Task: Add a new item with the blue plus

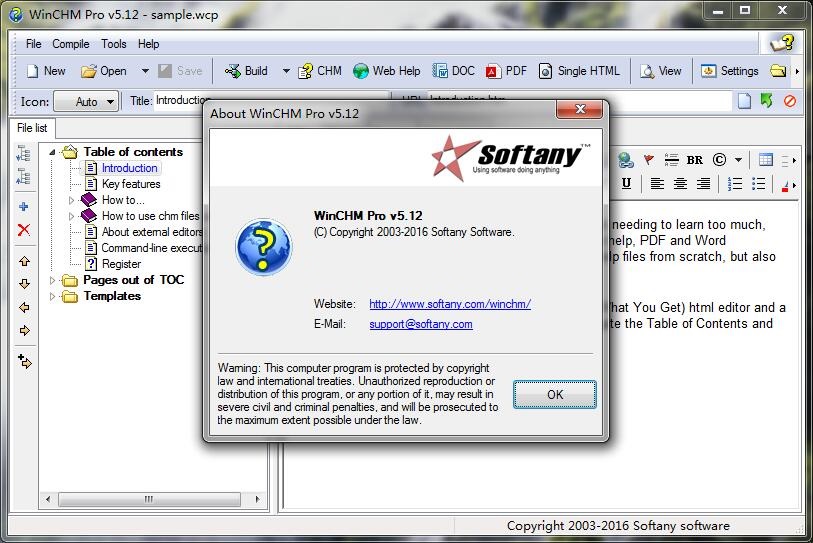Action: click(x=24, y=207)
